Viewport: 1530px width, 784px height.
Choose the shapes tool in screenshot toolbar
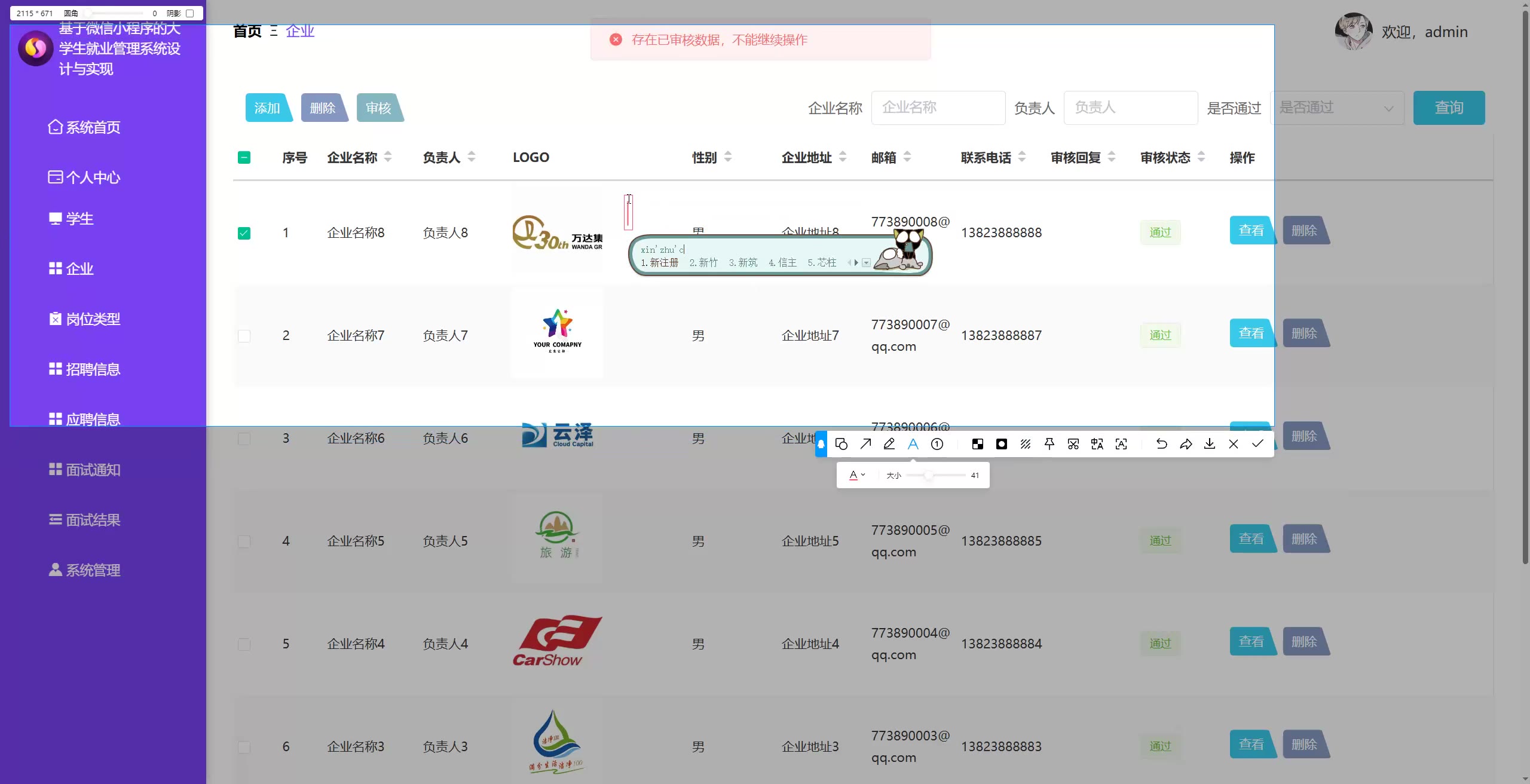(x=841, y=443)
